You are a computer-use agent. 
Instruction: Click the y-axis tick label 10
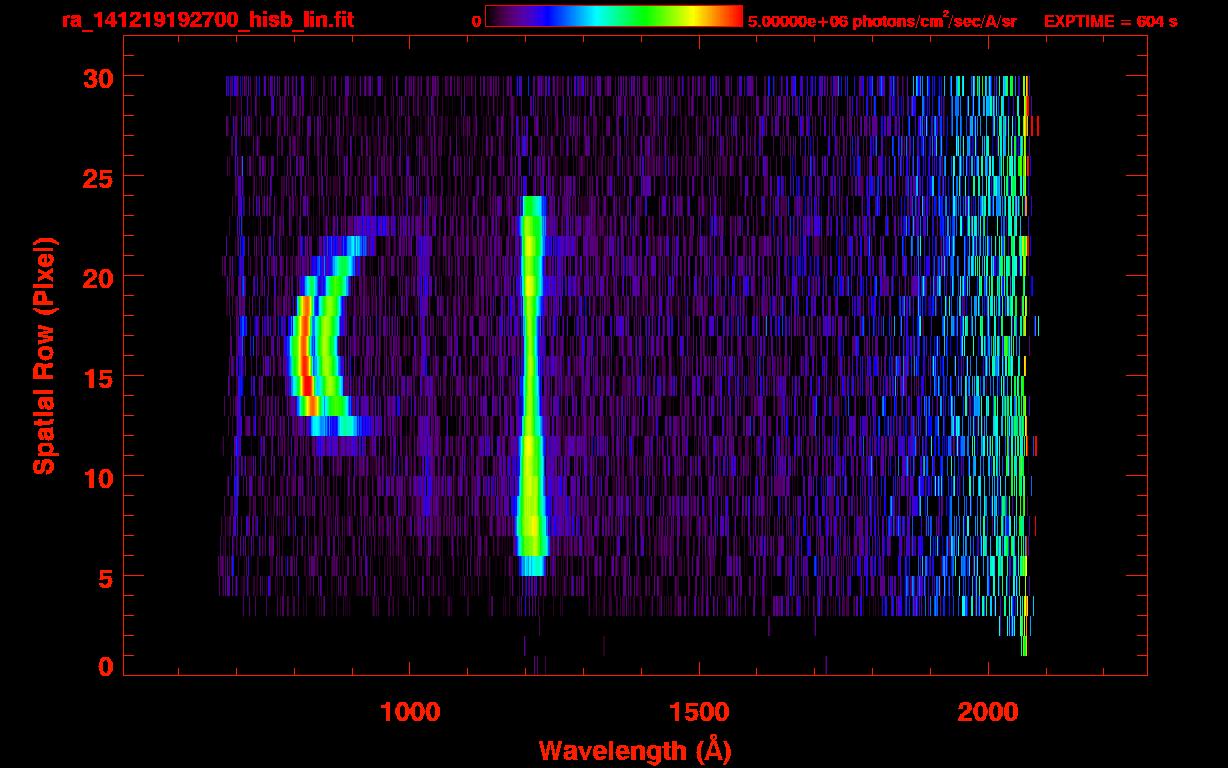pyautogui.click(x=96, y=477)
